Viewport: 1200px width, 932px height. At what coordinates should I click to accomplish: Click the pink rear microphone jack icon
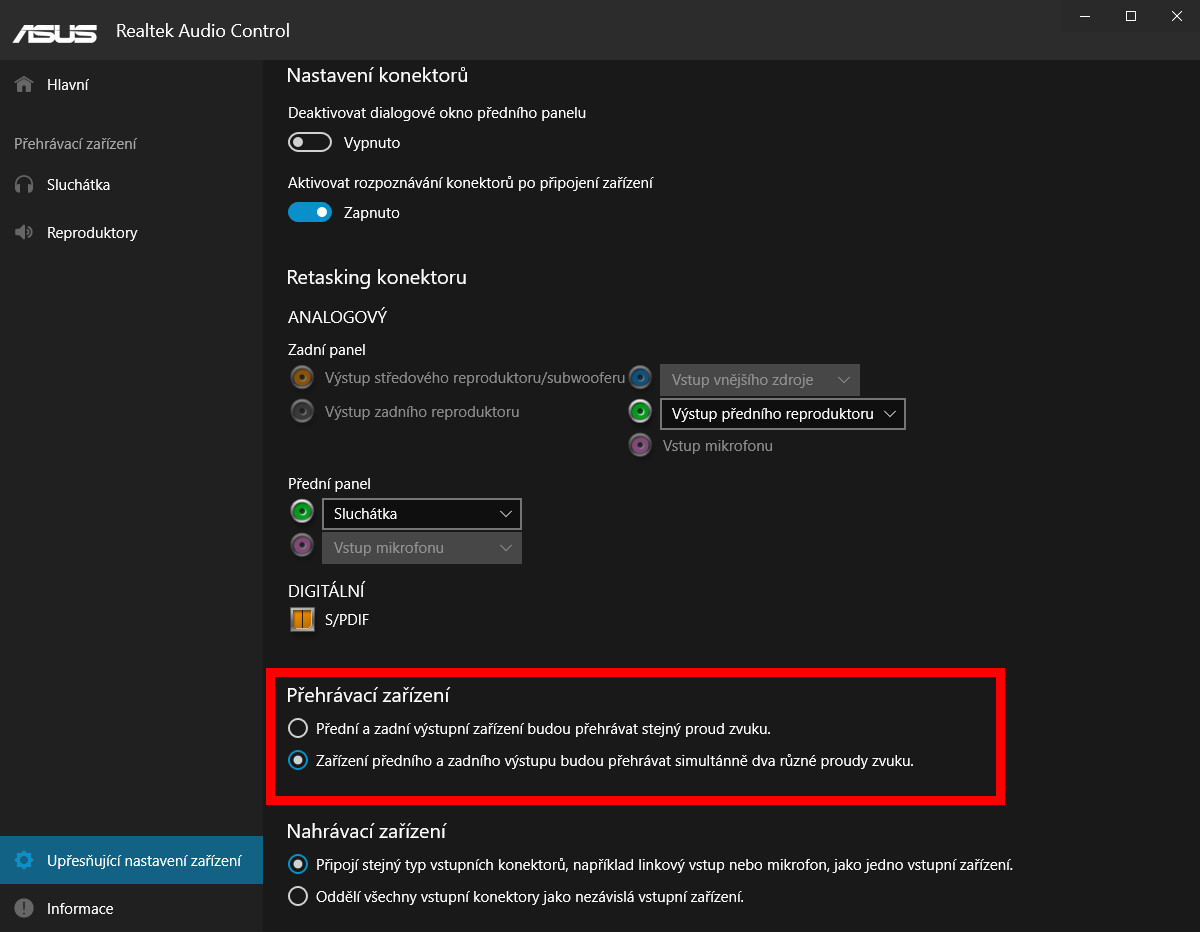click(x=640, y=445)
